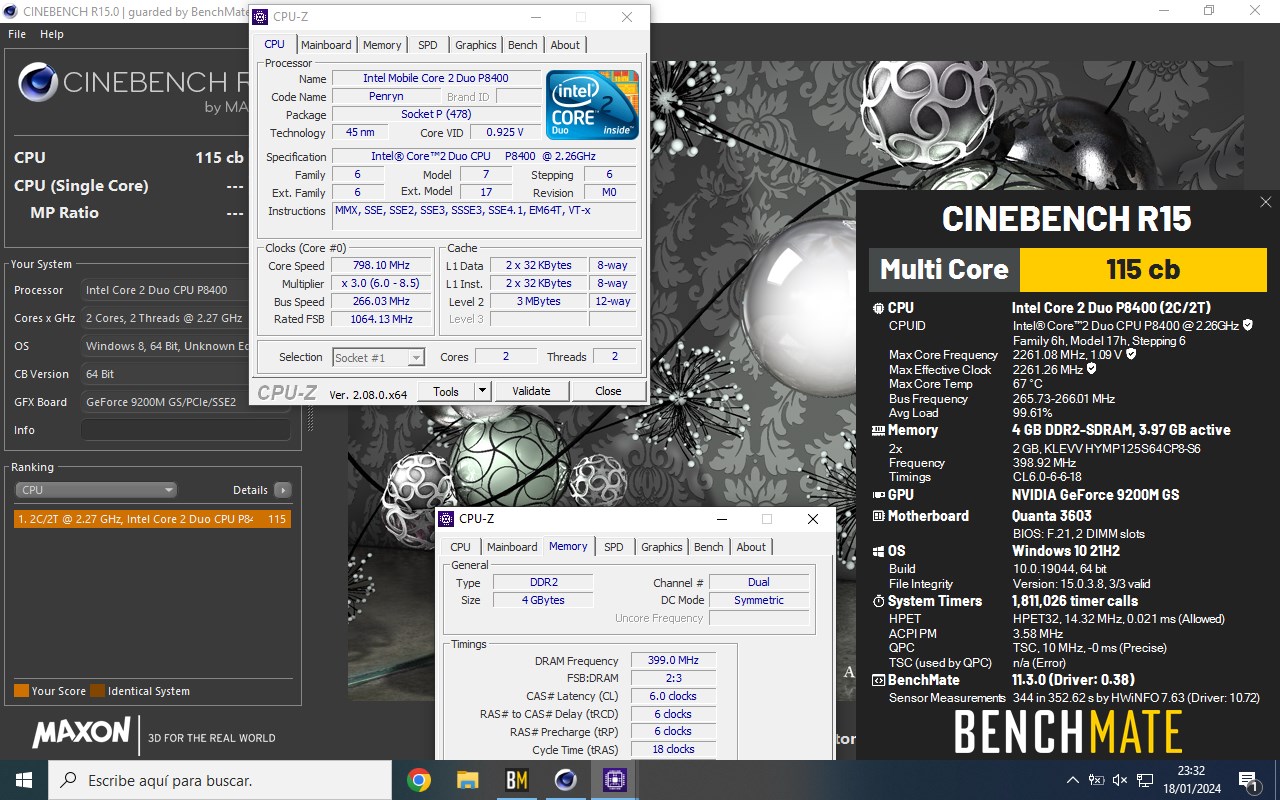Select Graphics tab in lower CPU-Z window
The height and width of the screenshot is (800, 1280).
point(662,547)
